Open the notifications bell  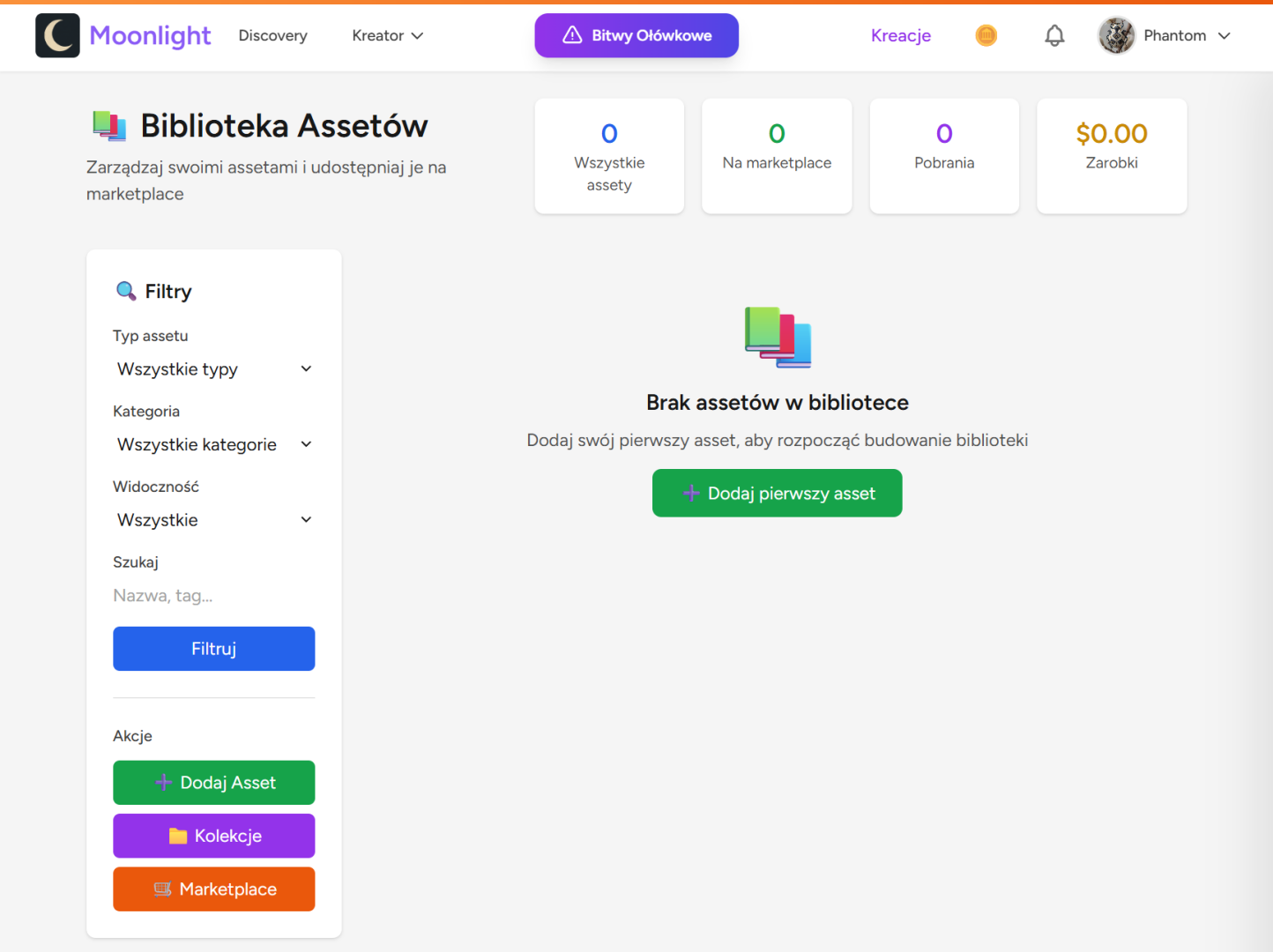(1054, 35)
